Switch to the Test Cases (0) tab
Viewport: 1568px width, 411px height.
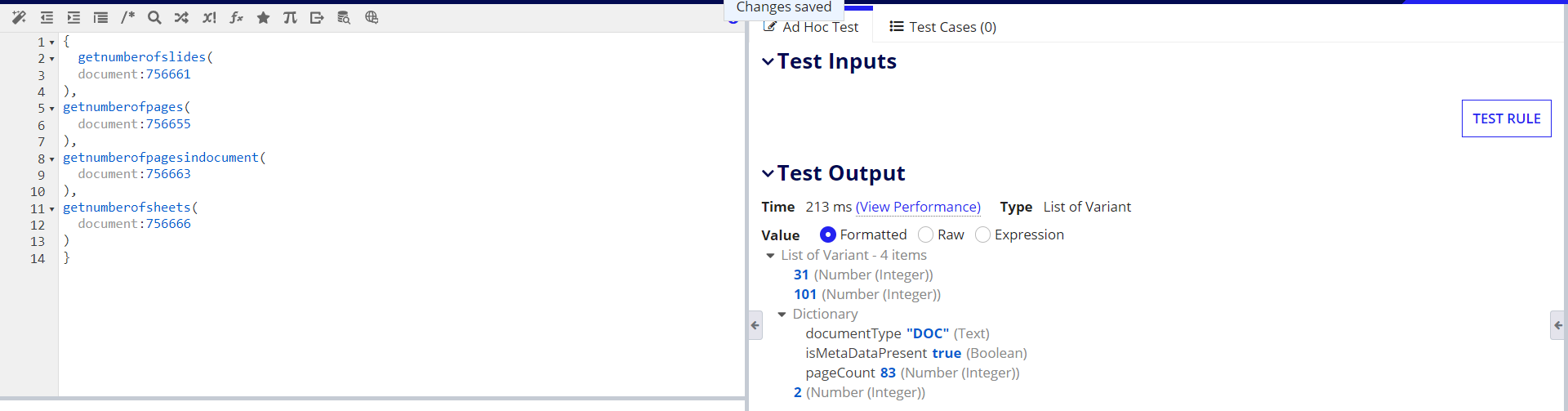943,27
